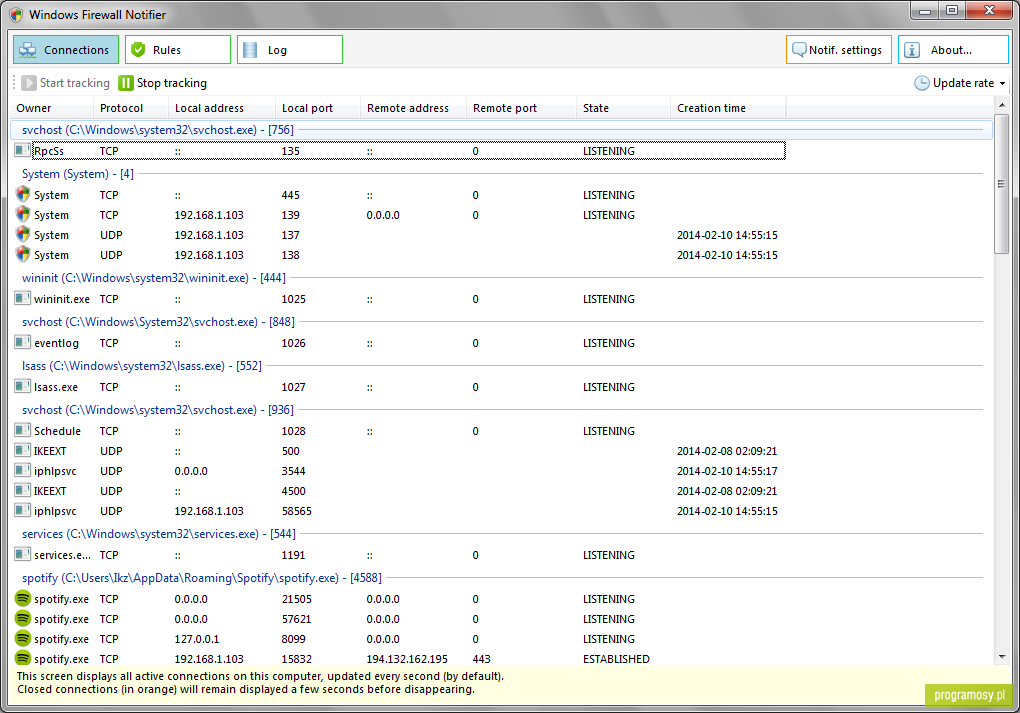Viewport: 1020px width, 713px height.
Task: Sort by Owner column header
Action: click(52, 108)
